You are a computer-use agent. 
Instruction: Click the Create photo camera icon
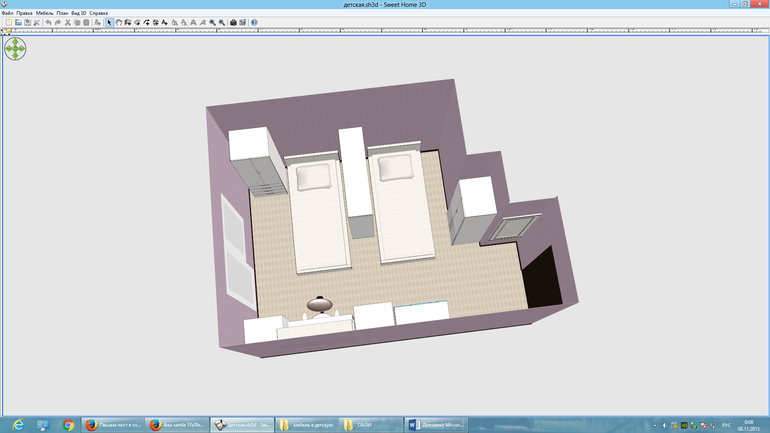233,22
